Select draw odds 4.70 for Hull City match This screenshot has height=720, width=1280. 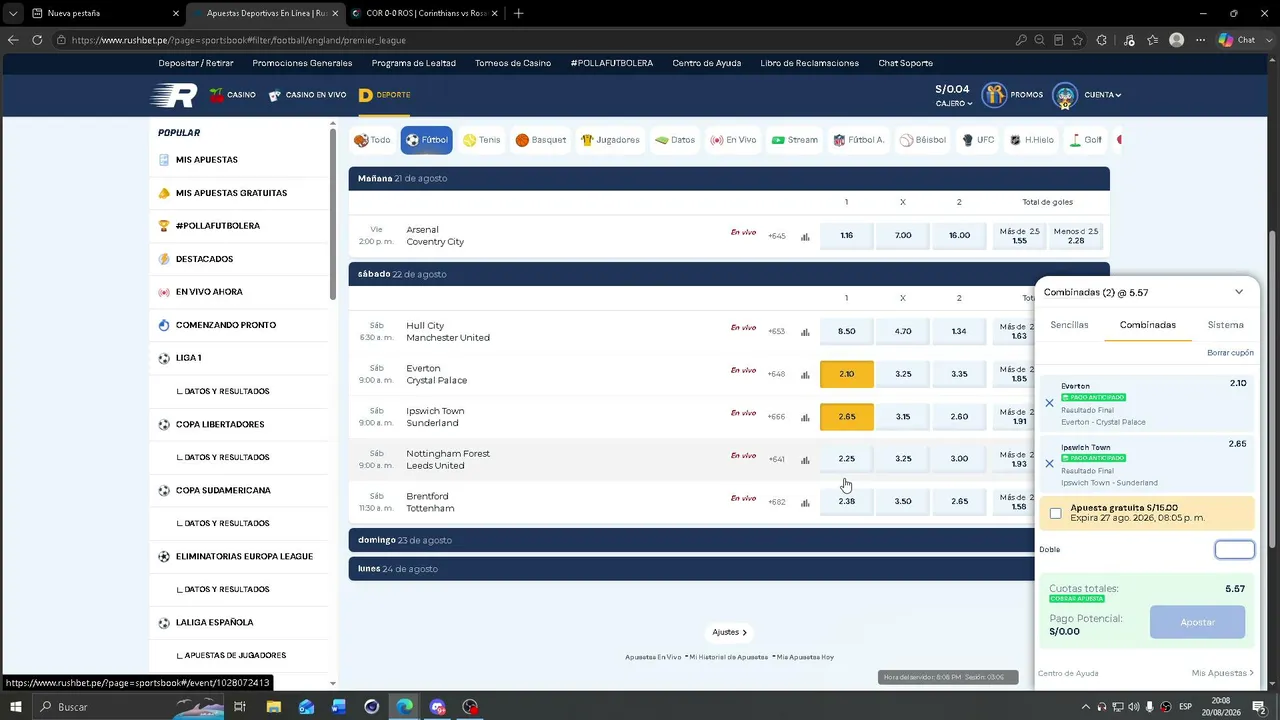point(903,331)
